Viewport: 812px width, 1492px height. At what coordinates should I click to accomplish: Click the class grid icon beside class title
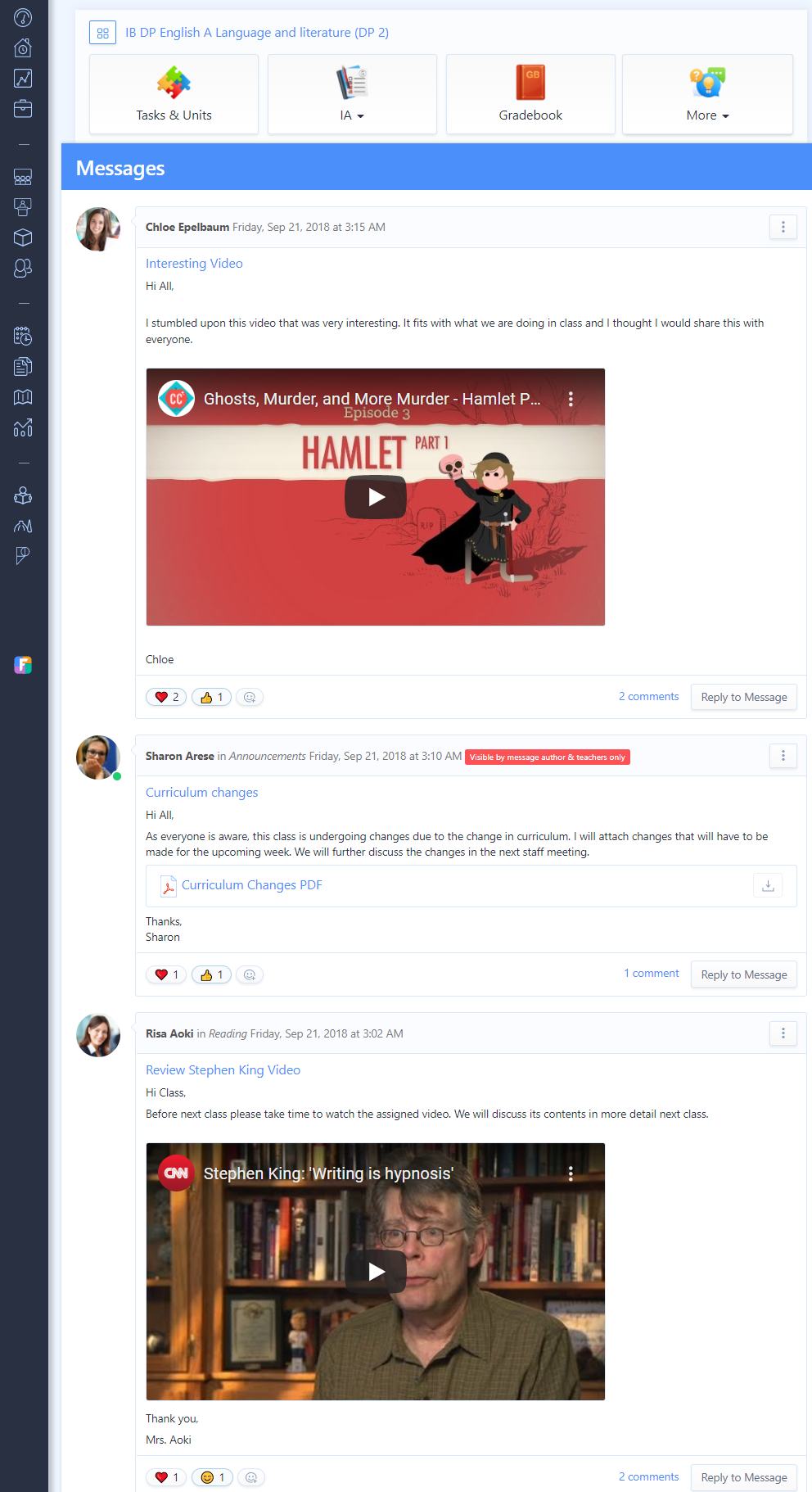(102, 33)
